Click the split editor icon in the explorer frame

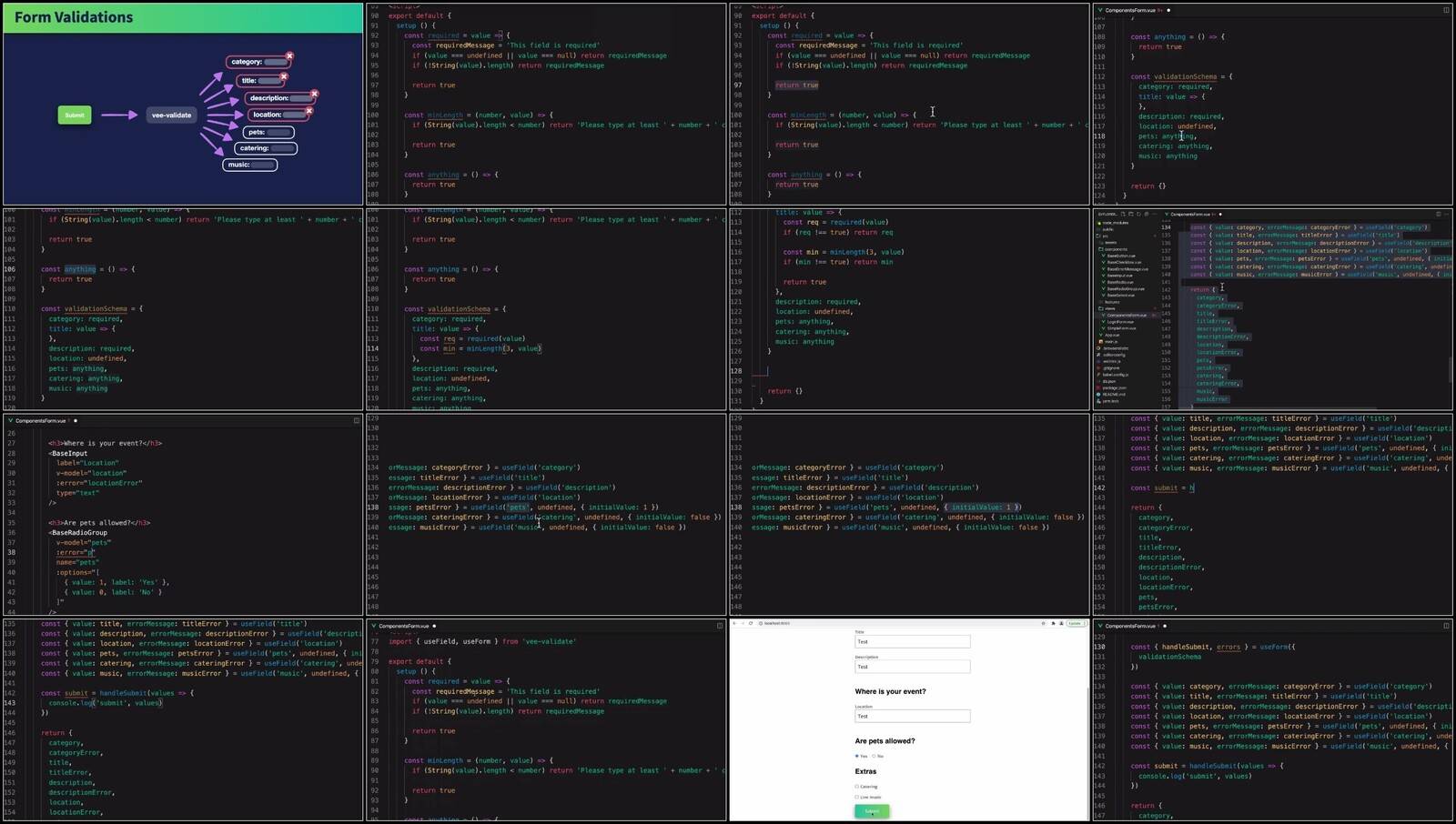1438,215
